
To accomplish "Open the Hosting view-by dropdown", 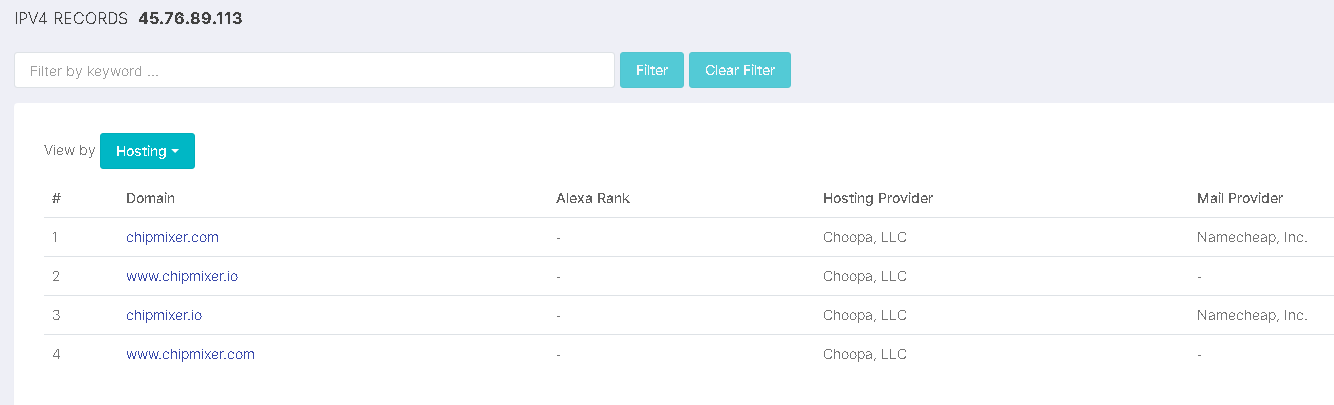I will click(147, 151).
